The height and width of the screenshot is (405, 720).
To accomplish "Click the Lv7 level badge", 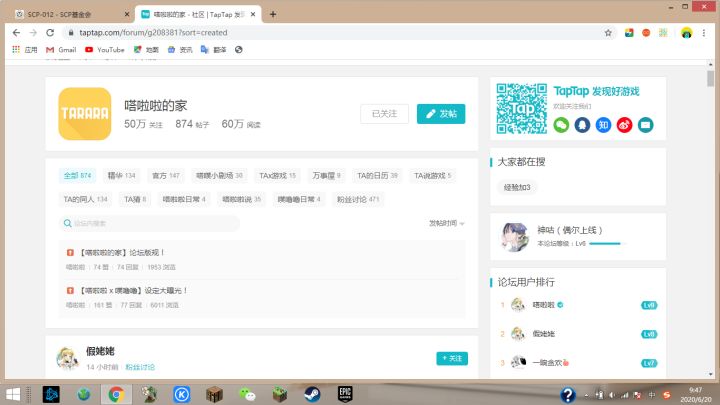I will (x=649, y=363).
